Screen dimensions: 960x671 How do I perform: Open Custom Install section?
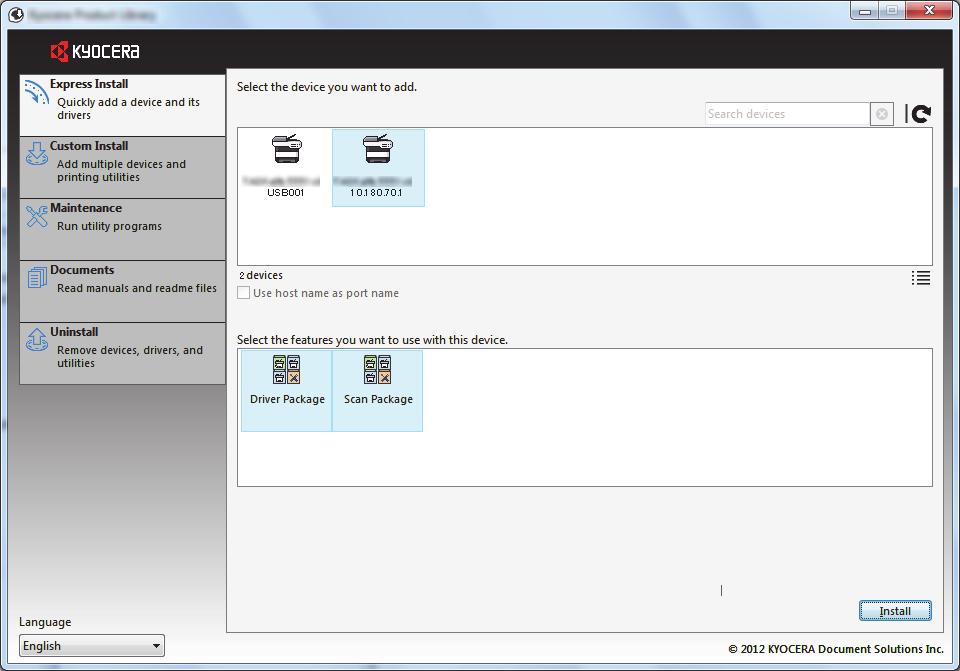[122, 167]
